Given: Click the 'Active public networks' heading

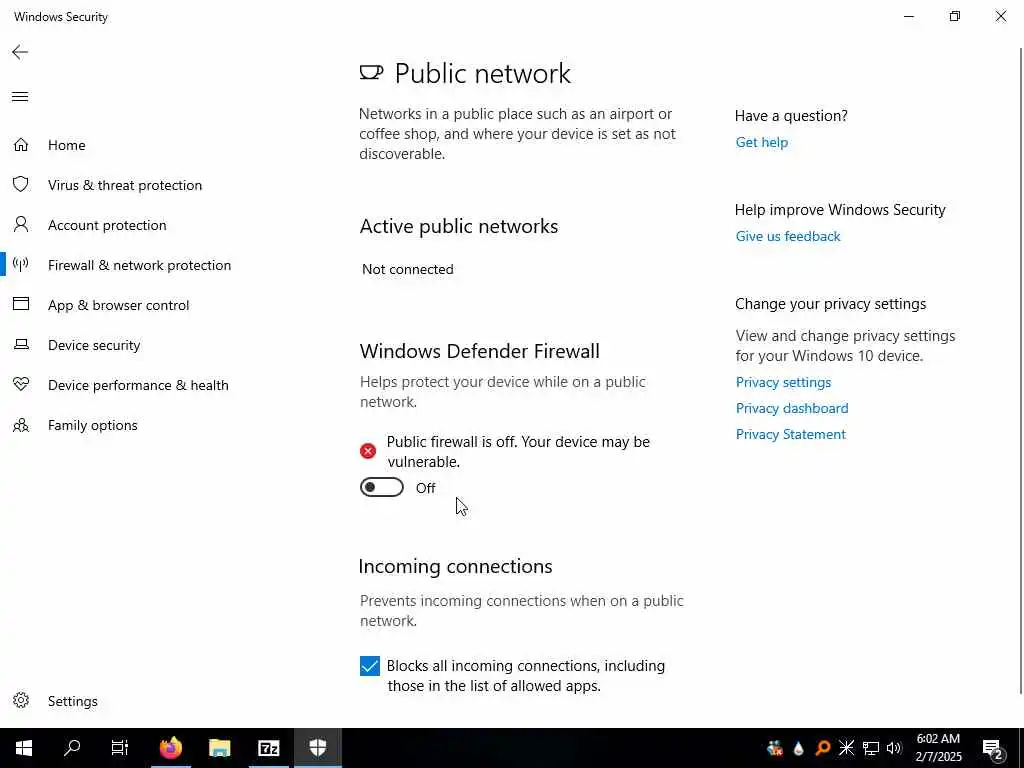Looking at the screenshot, I should click(458, 226).
